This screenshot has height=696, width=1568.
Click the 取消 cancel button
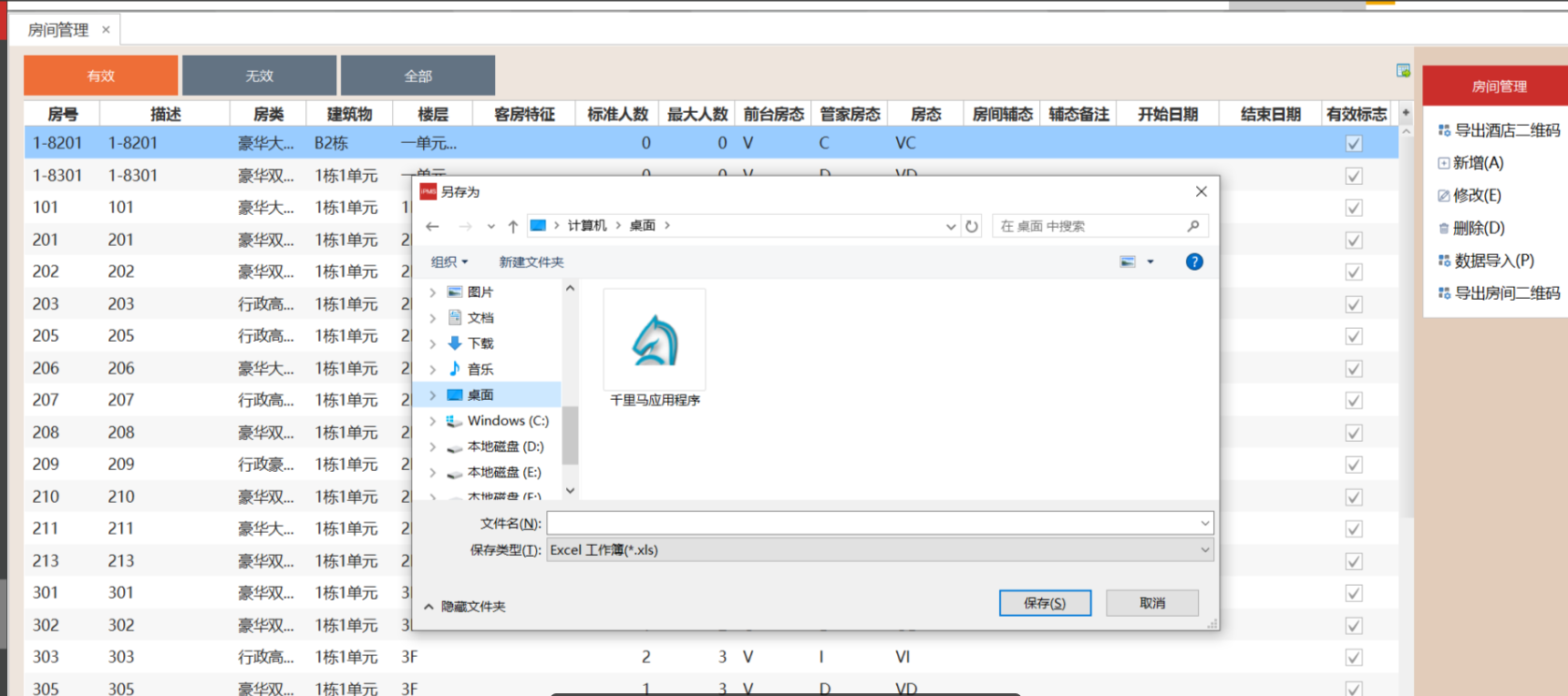1151,603
